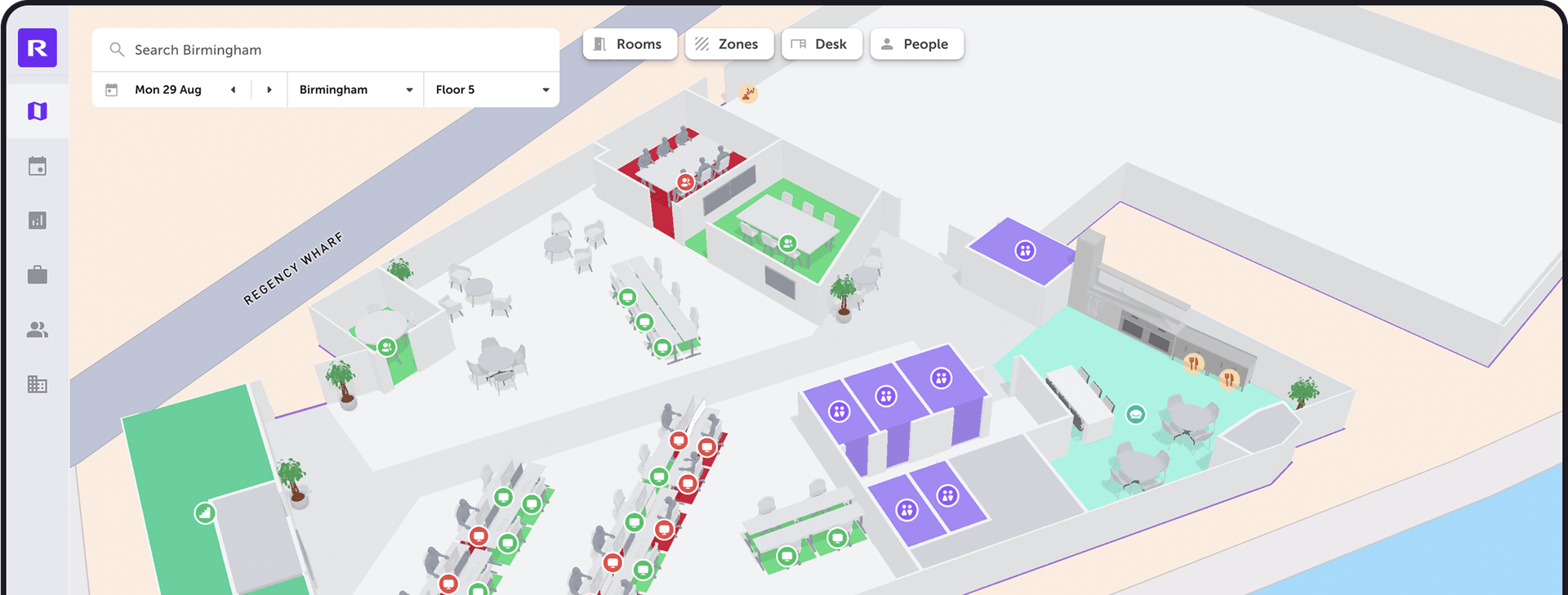1568x595 pixels.
Task: Select the briefcase icon in sidebar
Action: coord(38,275)
